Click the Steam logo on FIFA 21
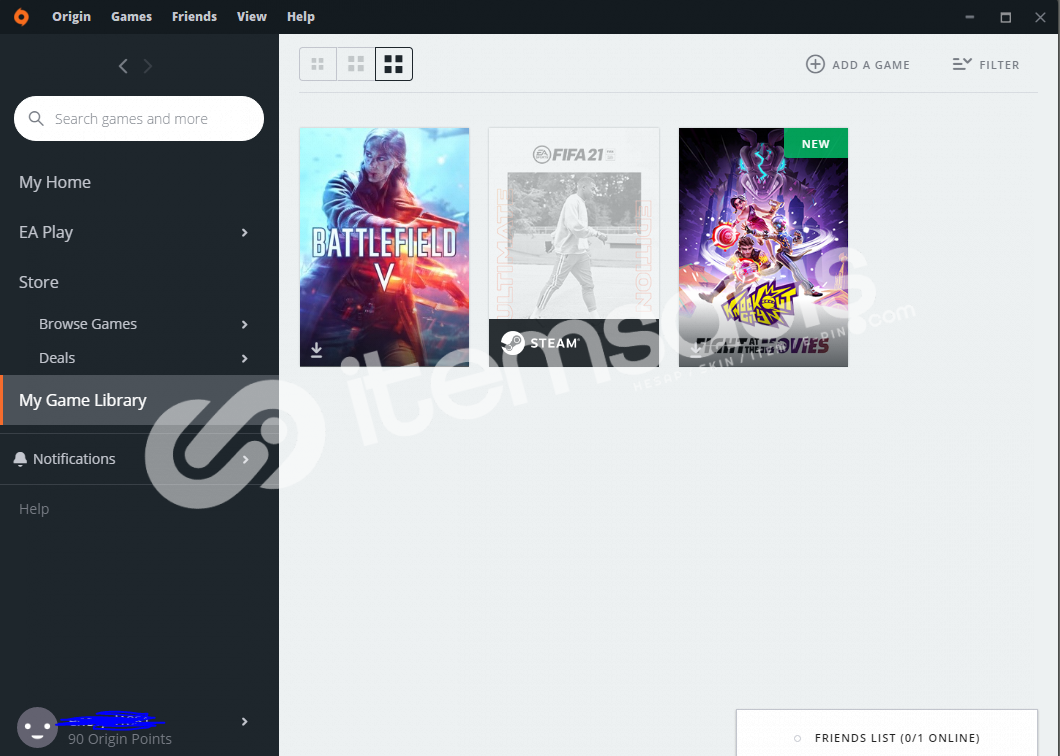Screen dimensions: 1060x756 coord(513,343)
